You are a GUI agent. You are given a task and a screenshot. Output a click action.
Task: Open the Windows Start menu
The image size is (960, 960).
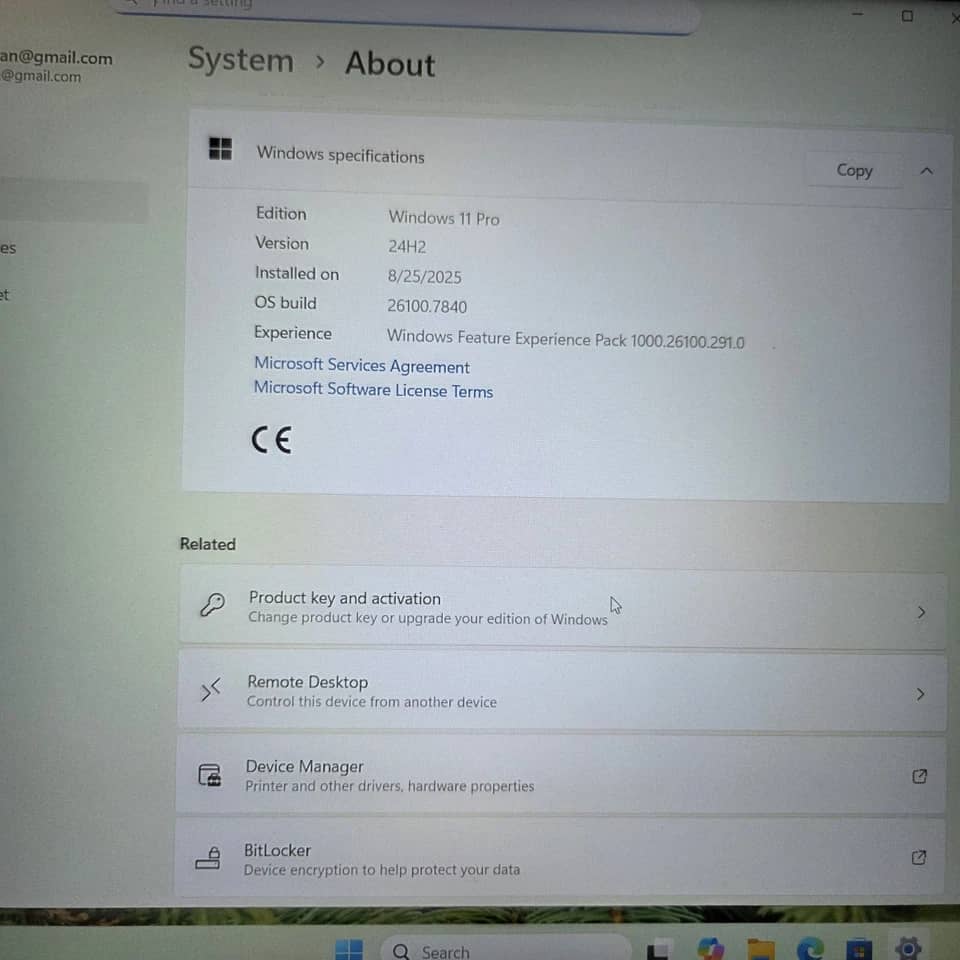tap(350, 950)
